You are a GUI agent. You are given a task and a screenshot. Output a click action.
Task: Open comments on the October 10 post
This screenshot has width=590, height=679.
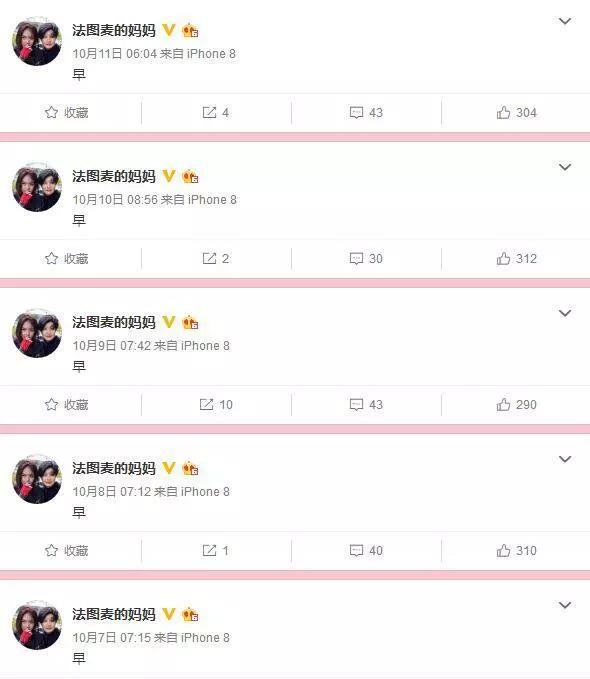(366, 259)
